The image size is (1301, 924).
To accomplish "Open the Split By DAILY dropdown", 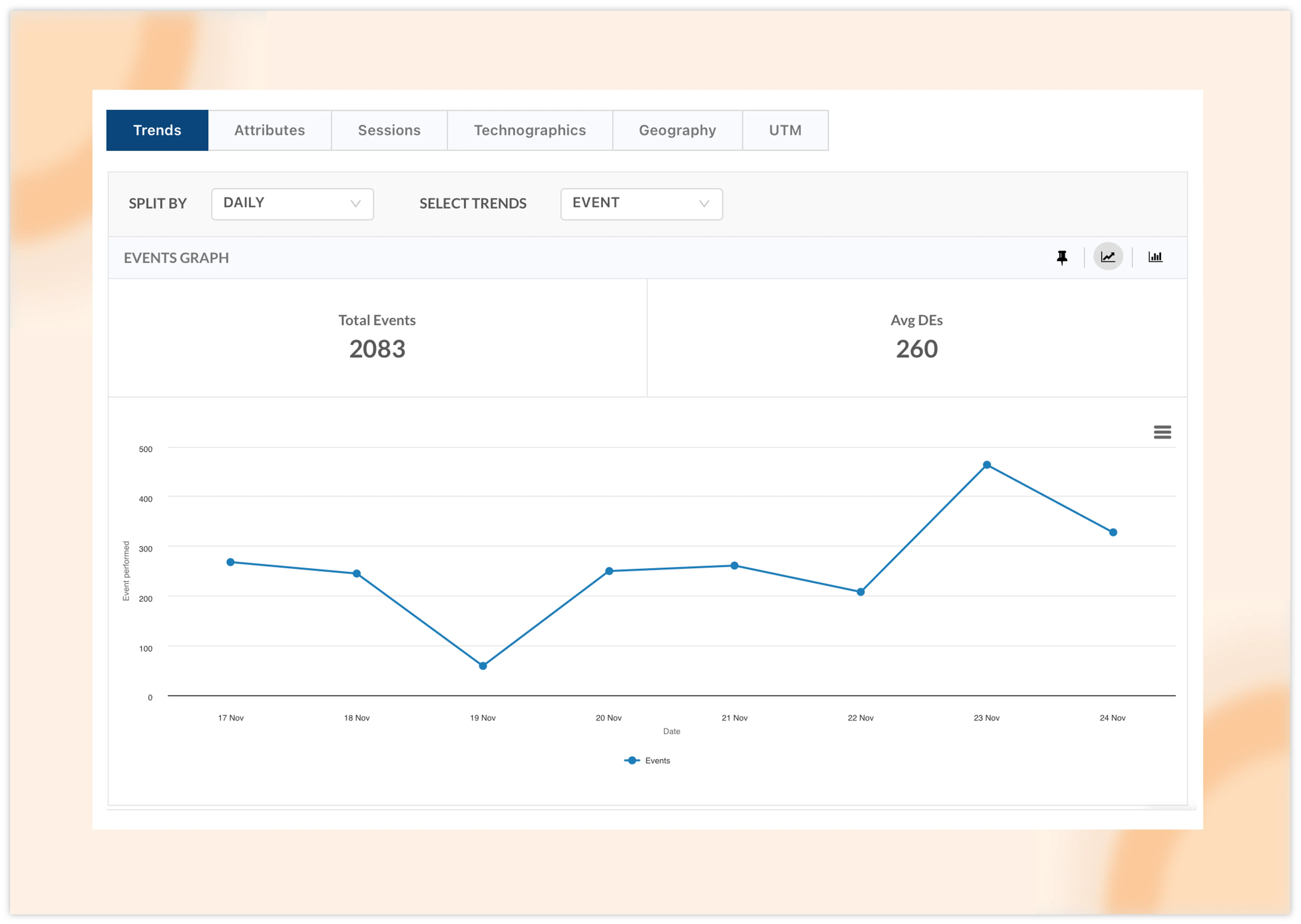I will point(292,204).
